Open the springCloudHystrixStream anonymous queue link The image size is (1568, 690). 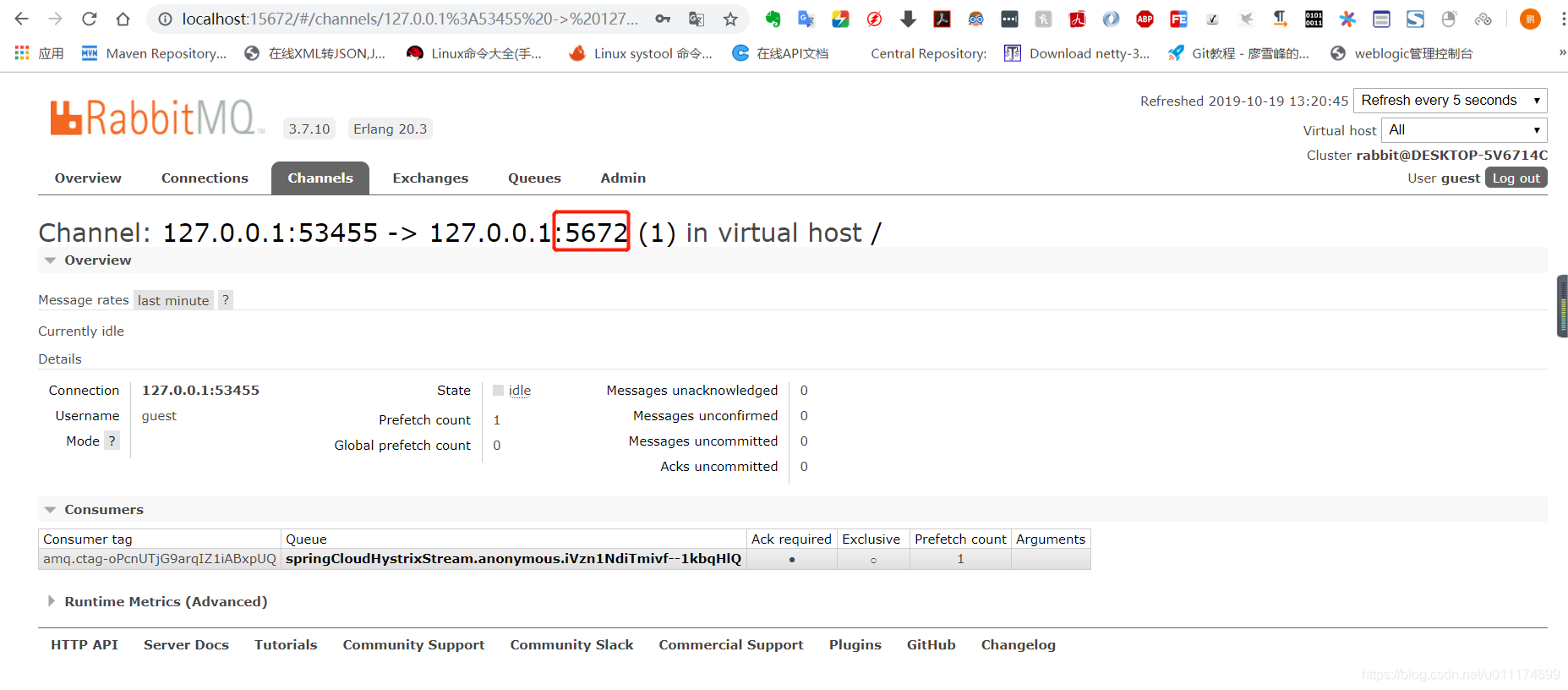click(513, 558)
